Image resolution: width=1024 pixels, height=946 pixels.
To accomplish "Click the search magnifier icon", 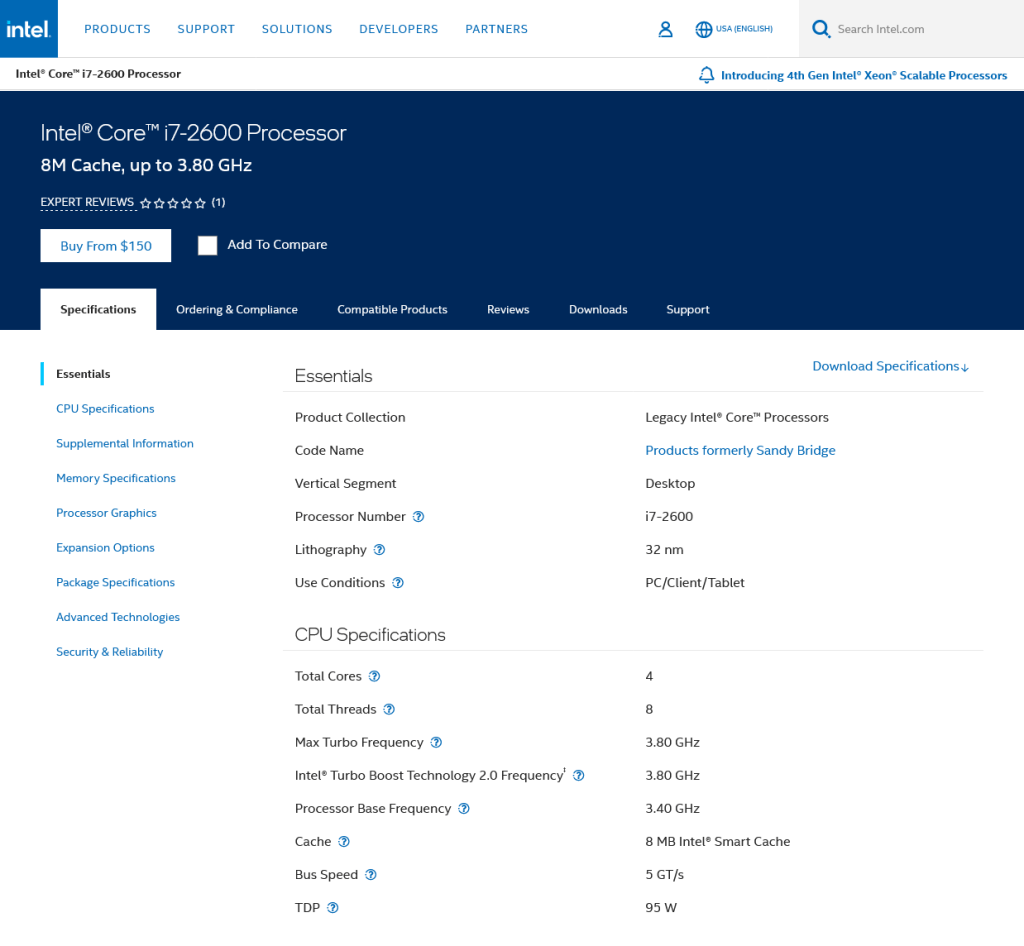I will click(x=821, y=29).
